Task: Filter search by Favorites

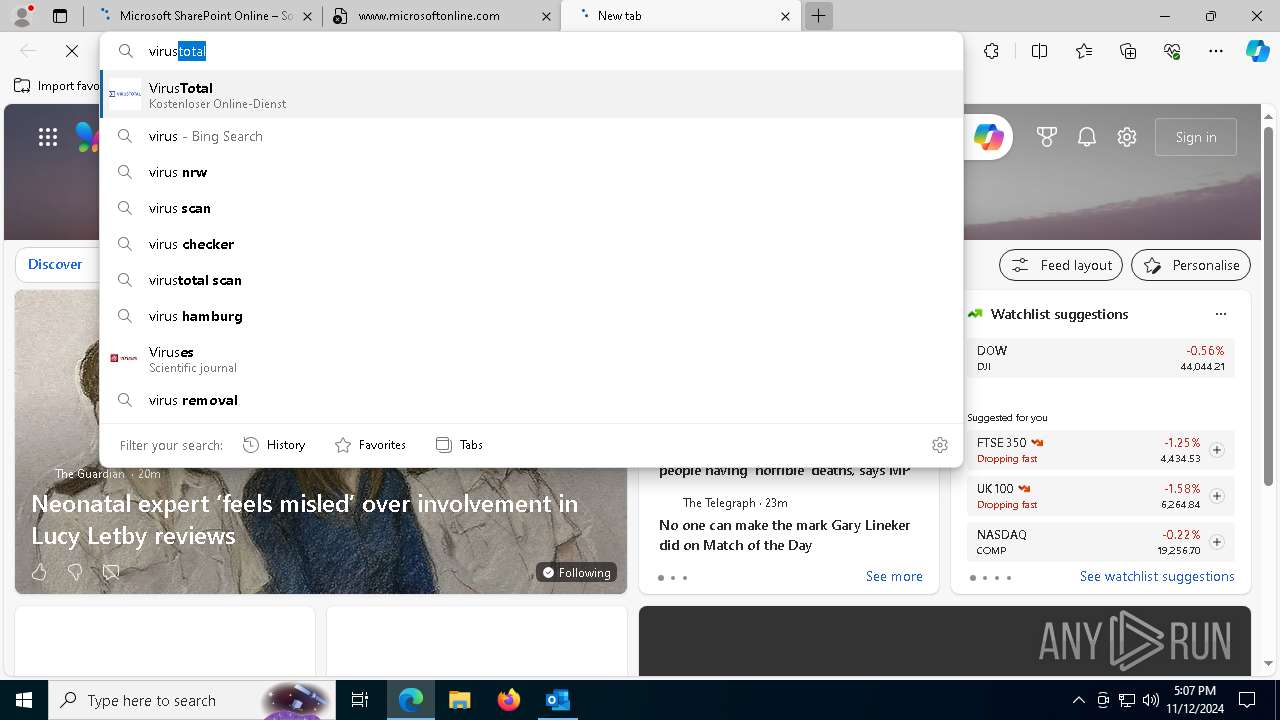Action: tap(370, 445)
